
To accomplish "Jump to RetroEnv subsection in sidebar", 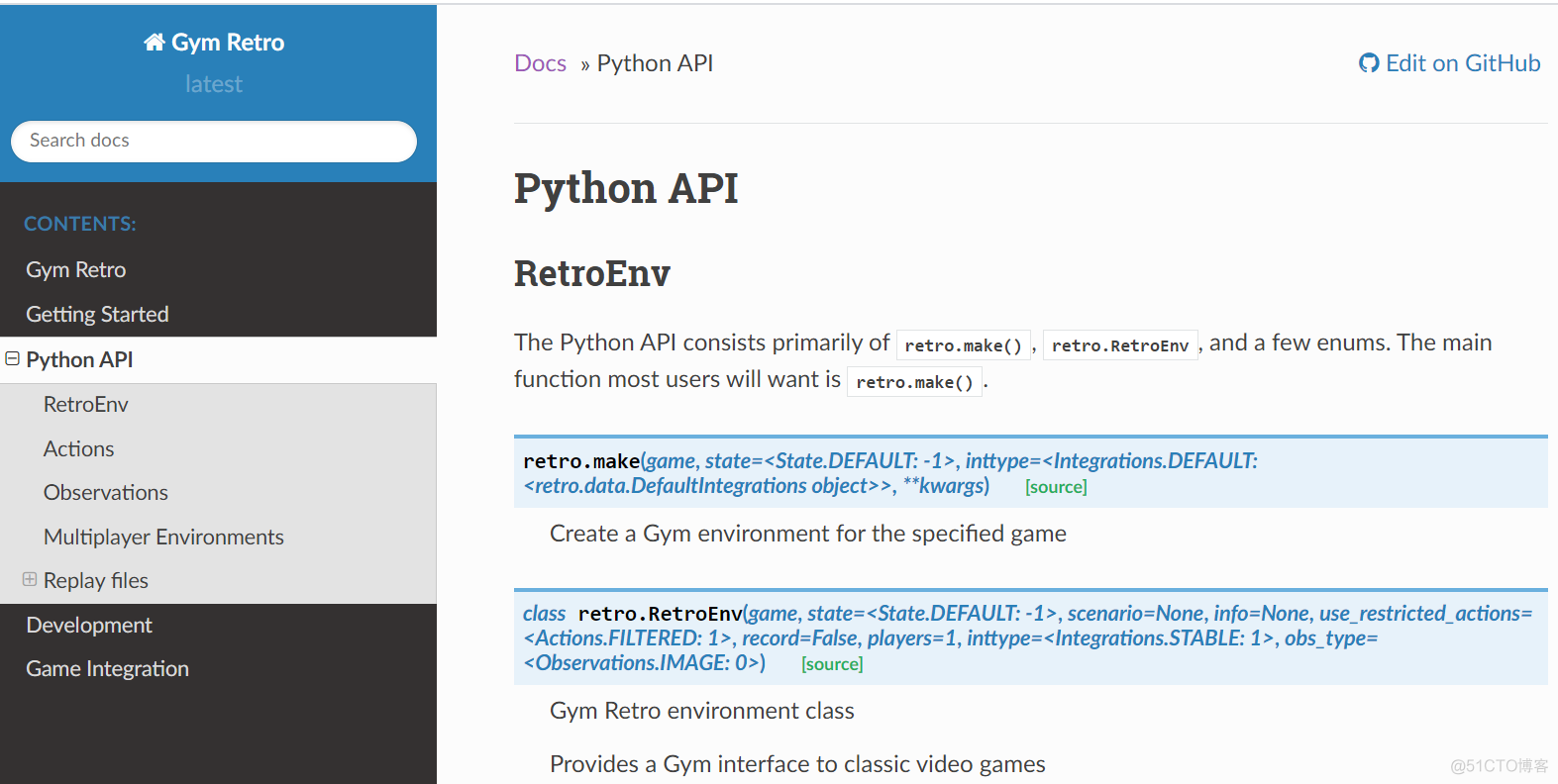I will pos(86,404).
